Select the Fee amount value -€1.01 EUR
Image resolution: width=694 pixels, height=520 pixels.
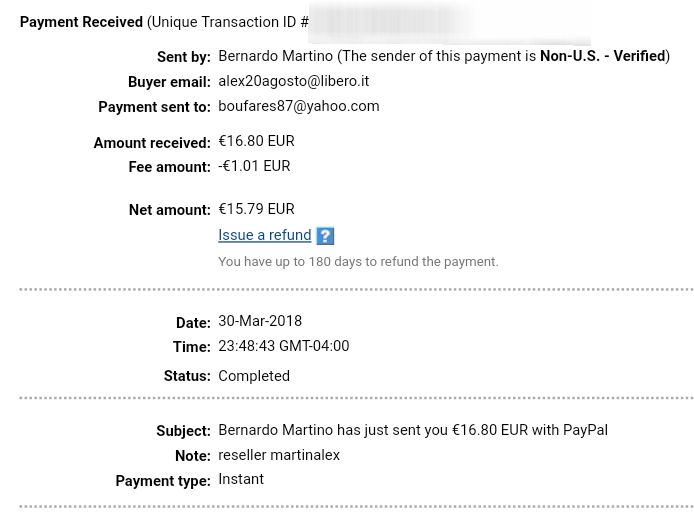[254, 166]
